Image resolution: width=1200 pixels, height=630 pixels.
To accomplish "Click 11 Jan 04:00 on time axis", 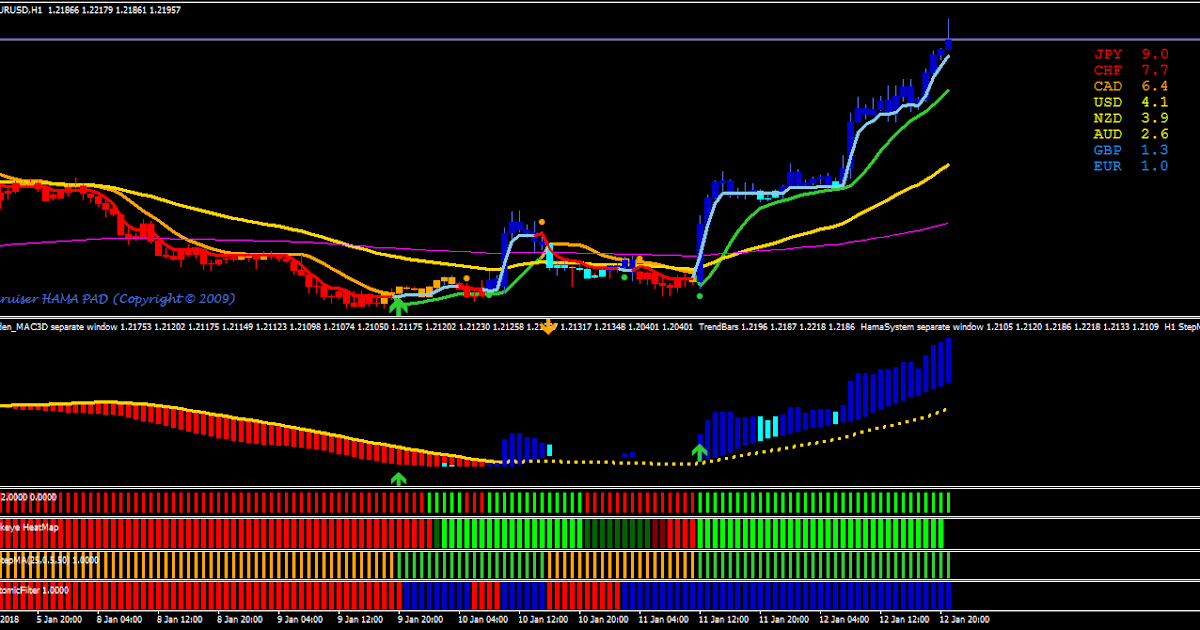I will coord(665,620).
